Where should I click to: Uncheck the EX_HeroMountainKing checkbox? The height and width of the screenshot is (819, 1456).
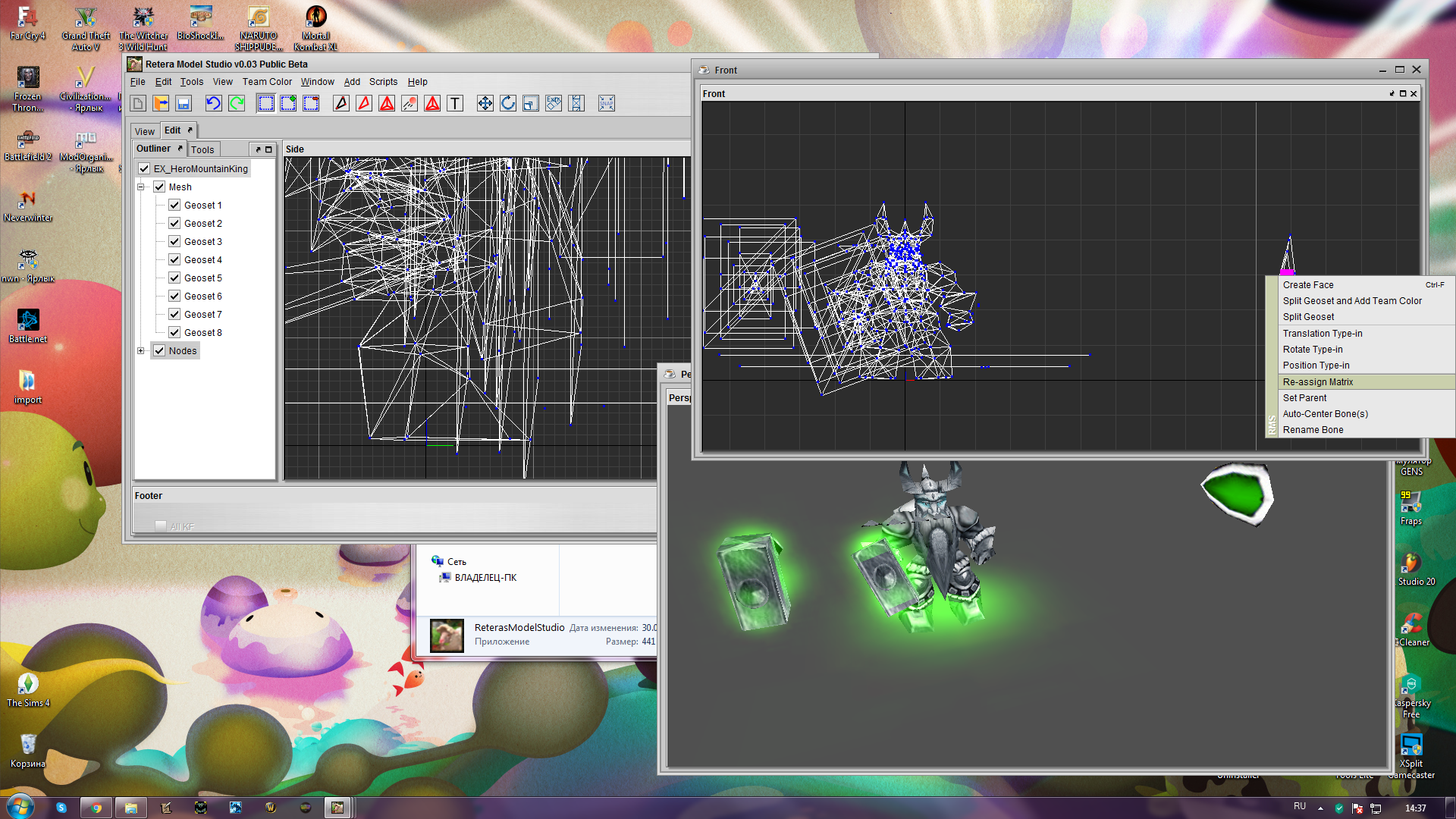[x=144, y=169]
